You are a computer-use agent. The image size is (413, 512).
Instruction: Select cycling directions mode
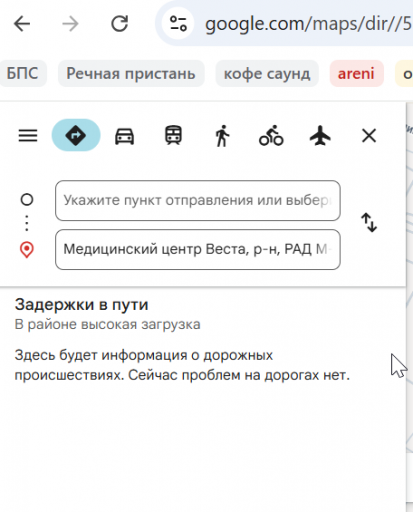tap(271, 136)
